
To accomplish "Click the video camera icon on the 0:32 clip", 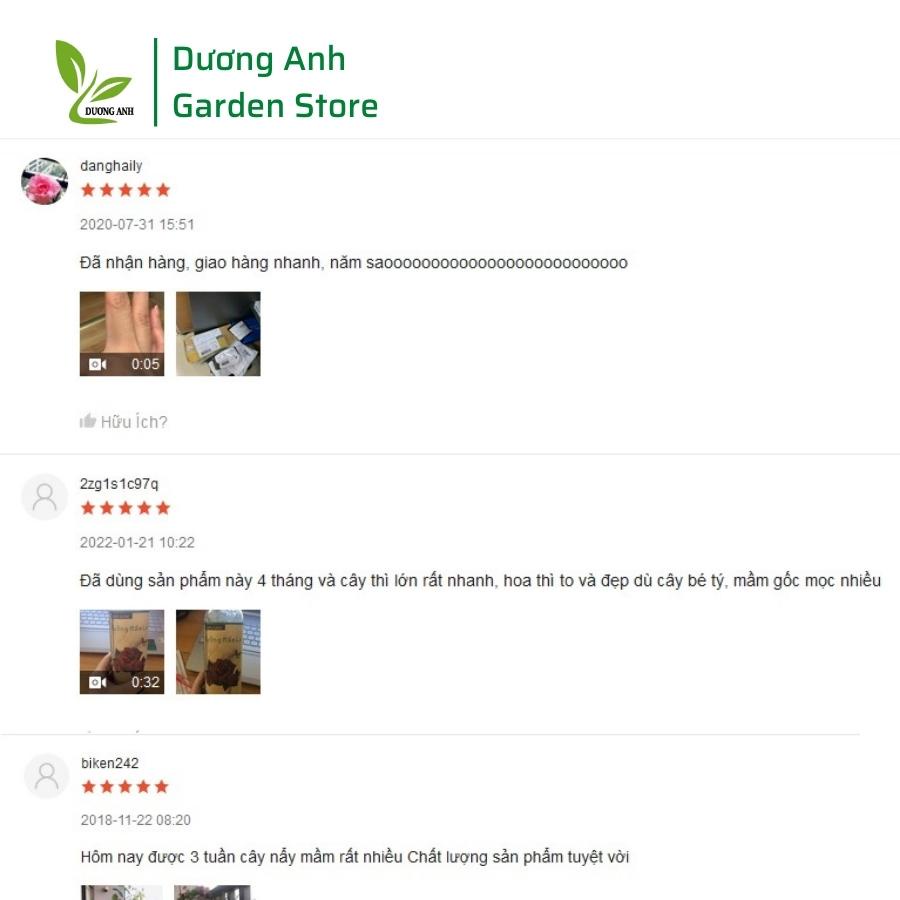I will click(x=97, y=682).
